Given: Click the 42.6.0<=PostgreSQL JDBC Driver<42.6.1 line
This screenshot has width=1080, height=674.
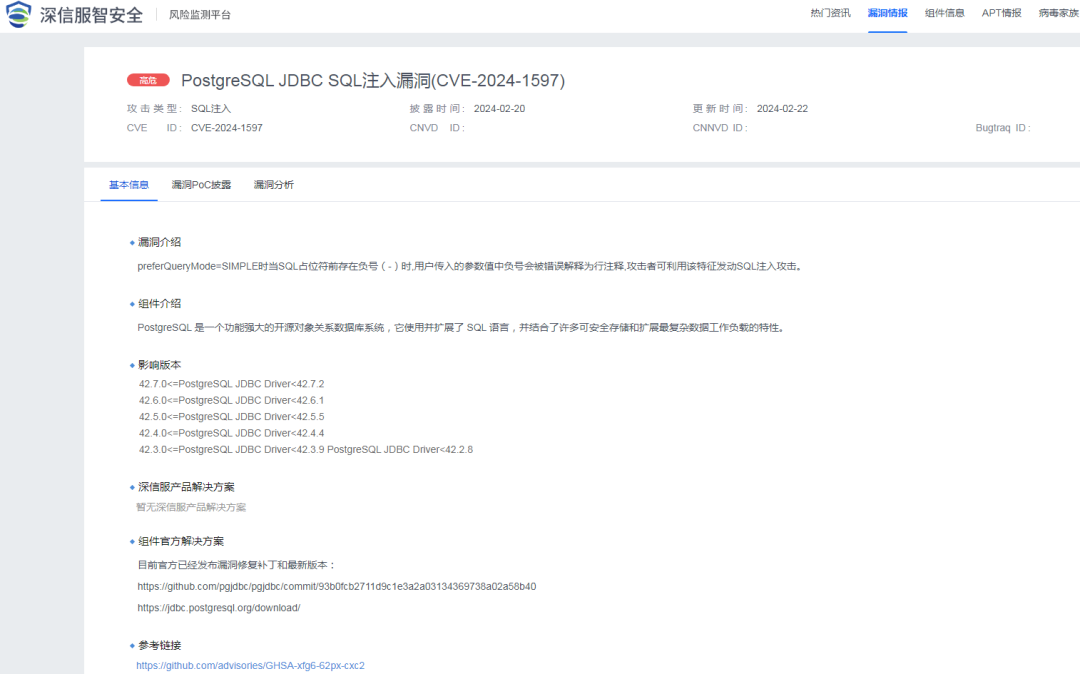Looking at the screenshot, I should point(231,401).
